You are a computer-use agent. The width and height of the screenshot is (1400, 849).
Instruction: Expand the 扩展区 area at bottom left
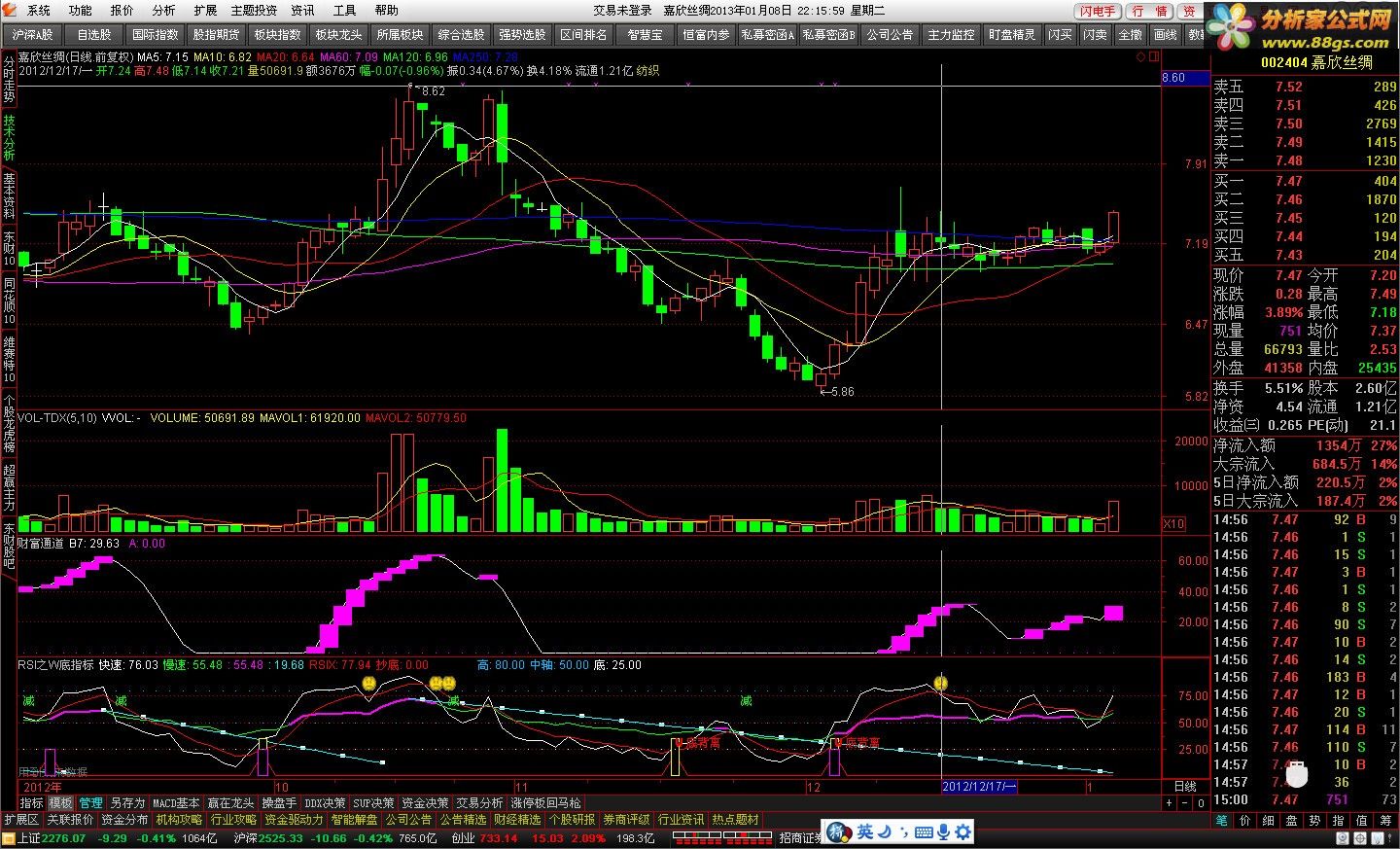tap(21, 820)
